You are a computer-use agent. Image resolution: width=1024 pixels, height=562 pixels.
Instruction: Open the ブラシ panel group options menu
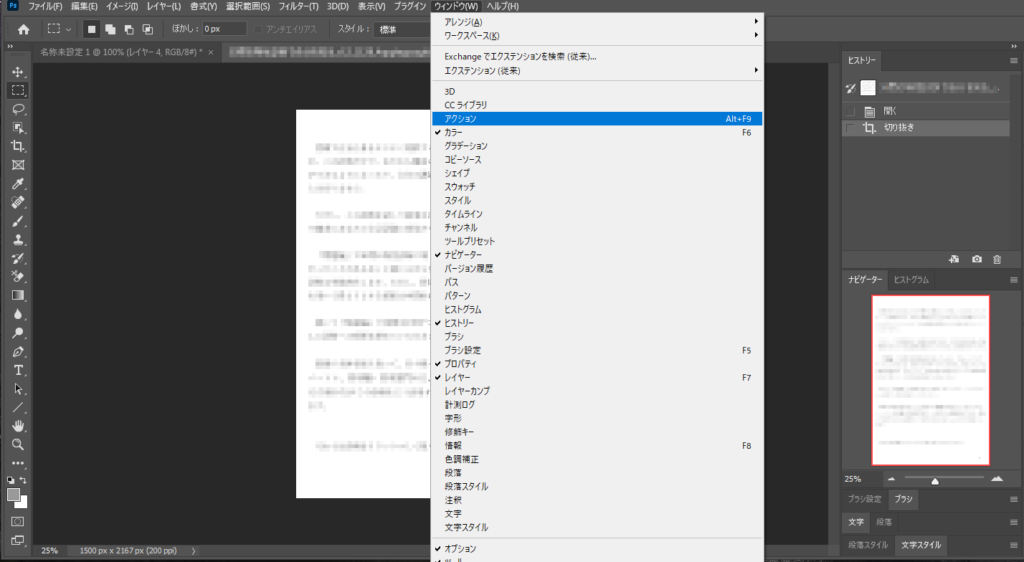[x=1014, y=499]
